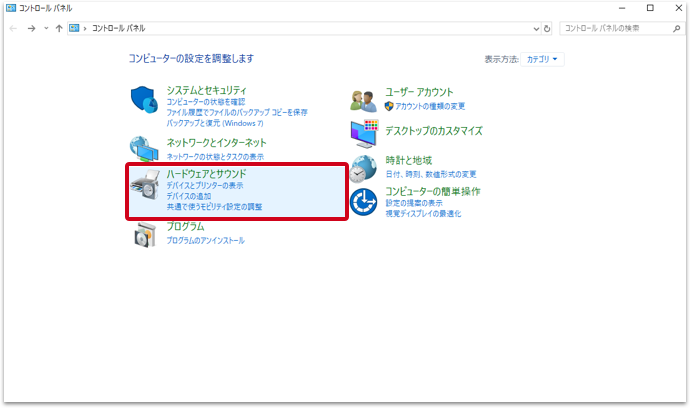
Task: Open recent locations dropdown arrow
Action: [46, 29]
